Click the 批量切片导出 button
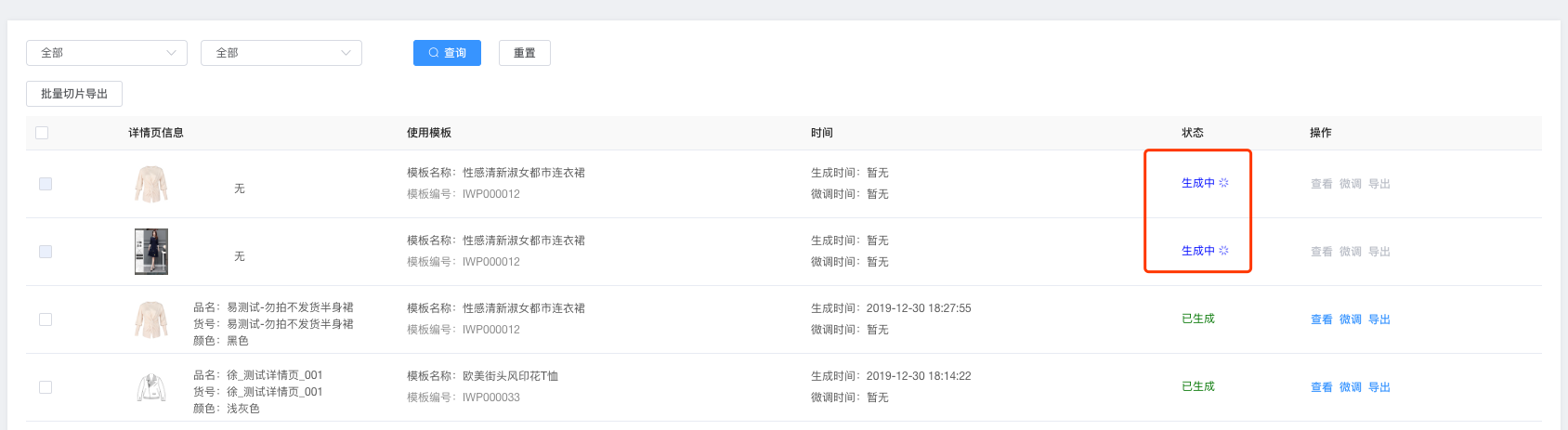 point(74,94)
